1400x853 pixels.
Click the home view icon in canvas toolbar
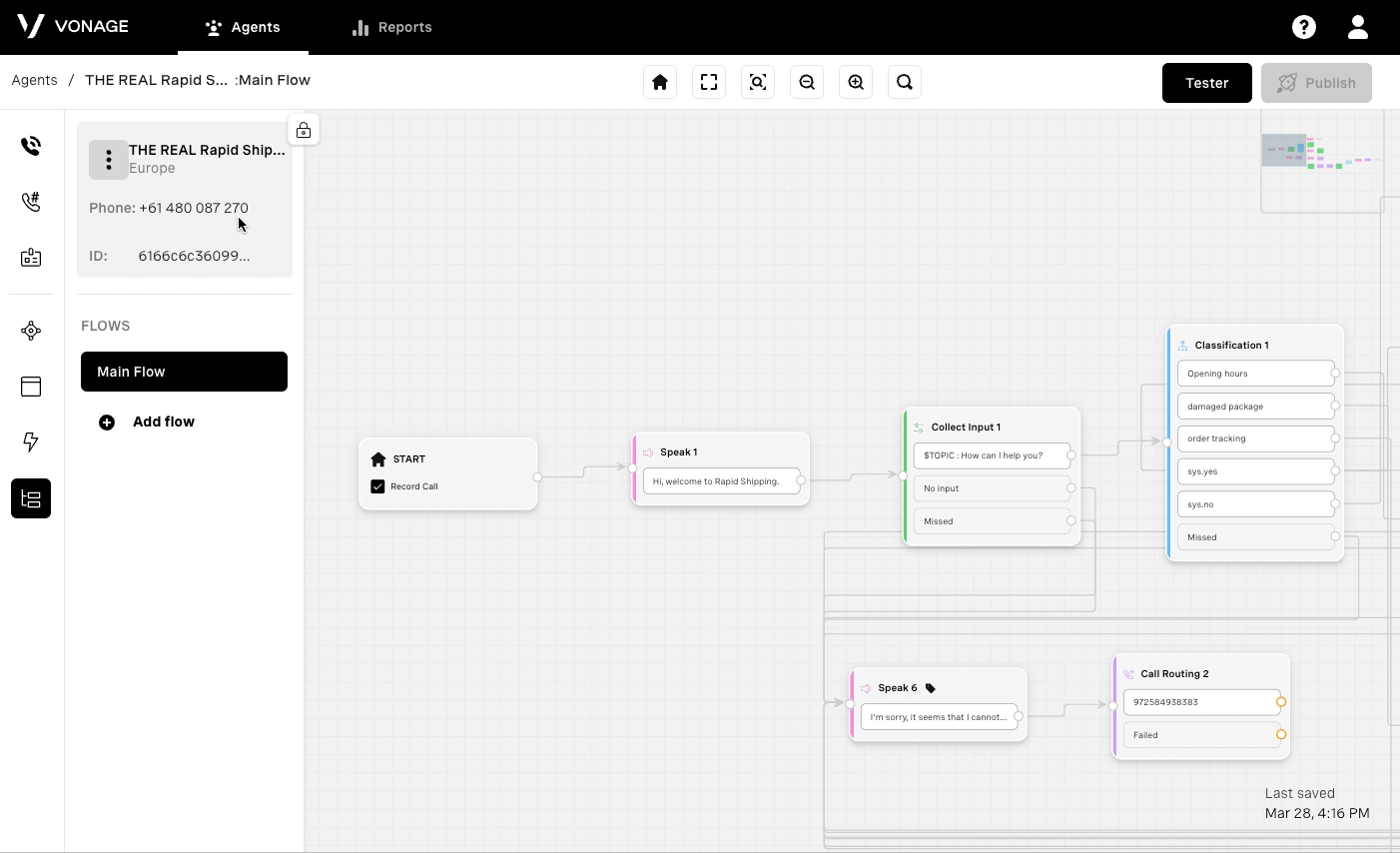coord(660,83)
